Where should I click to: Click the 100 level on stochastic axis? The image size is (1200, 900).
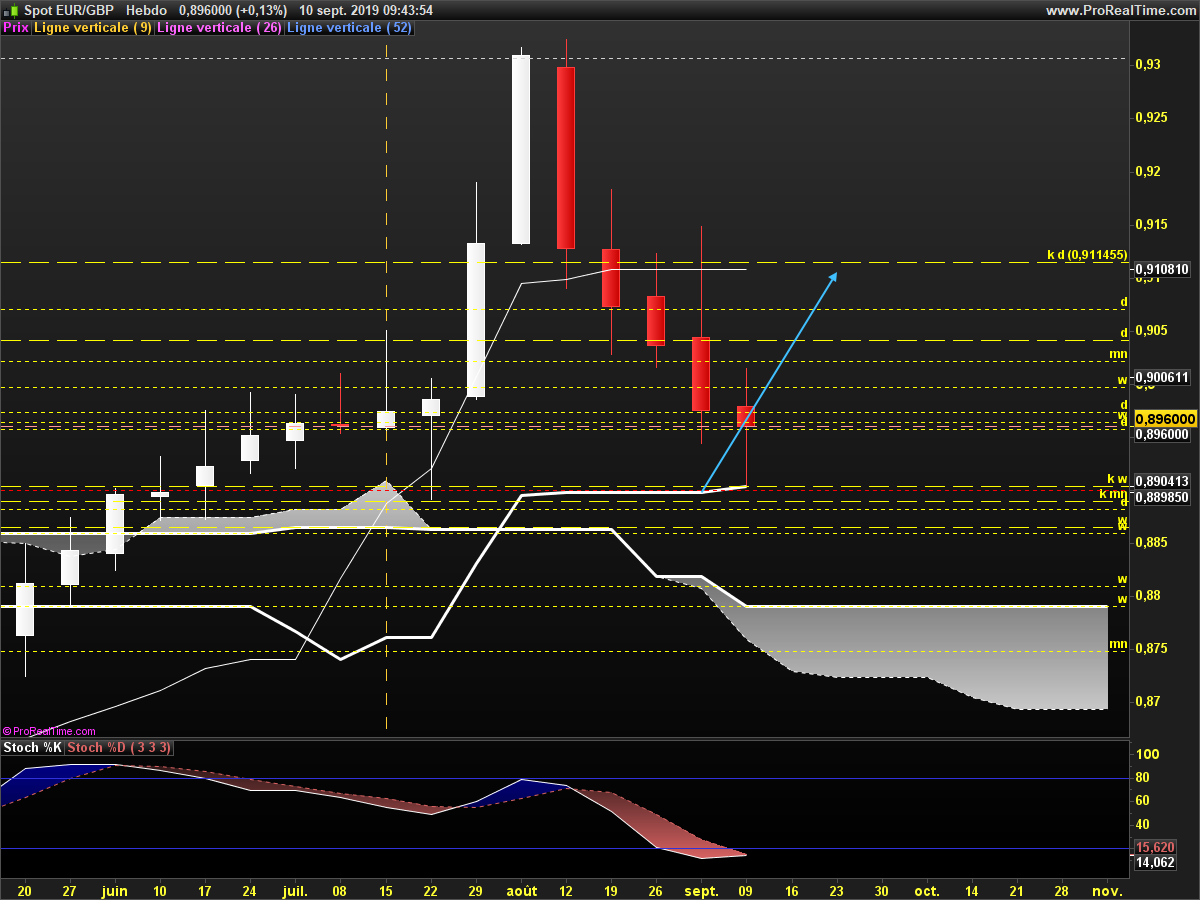tap(1150, 755)
